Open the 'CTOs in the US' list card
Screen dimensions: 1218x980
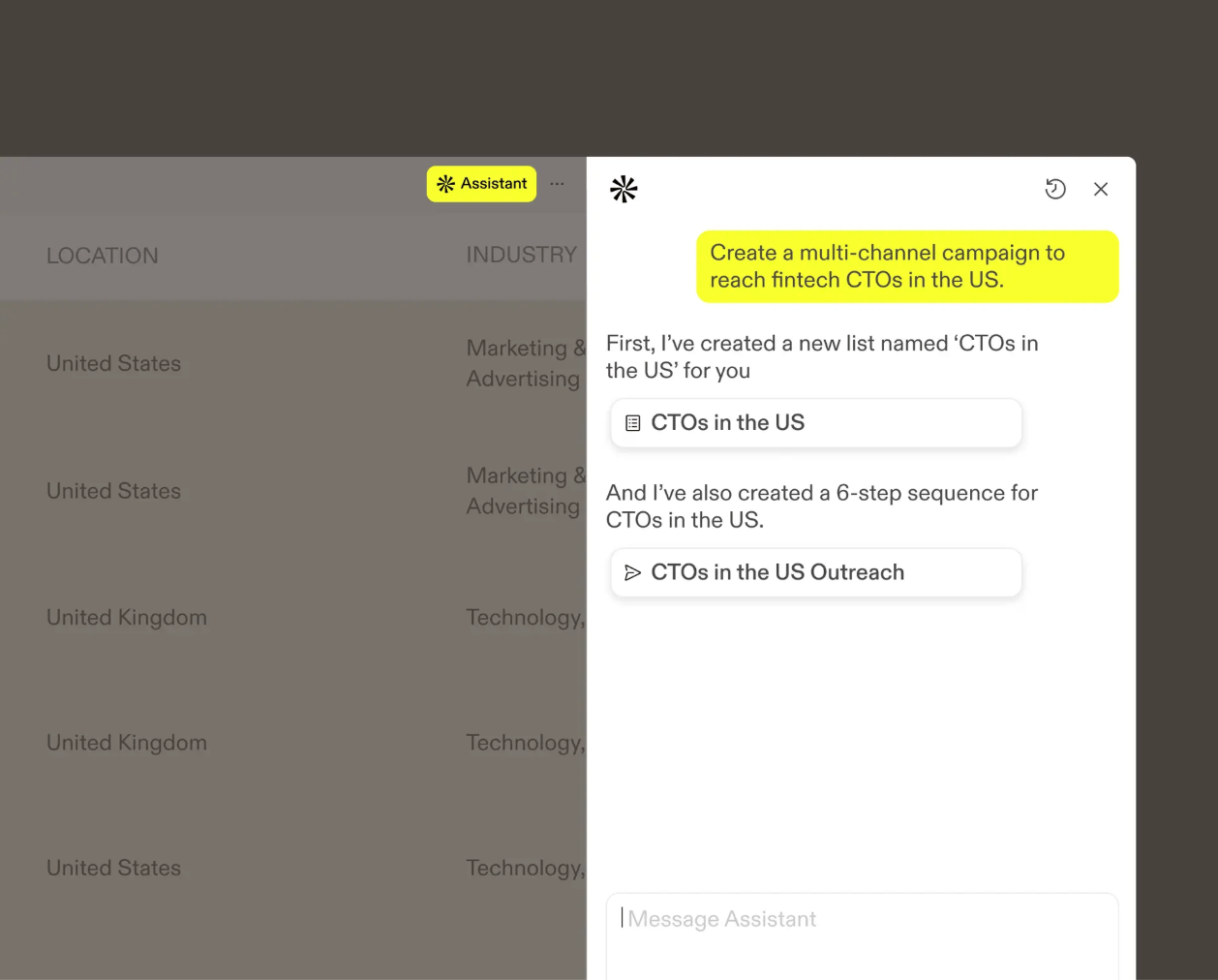tap(816, 423)
